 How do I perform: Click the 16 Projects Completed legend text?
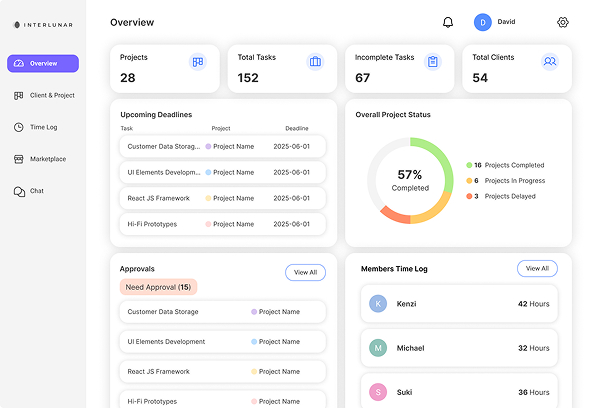(x=509, y=165)
